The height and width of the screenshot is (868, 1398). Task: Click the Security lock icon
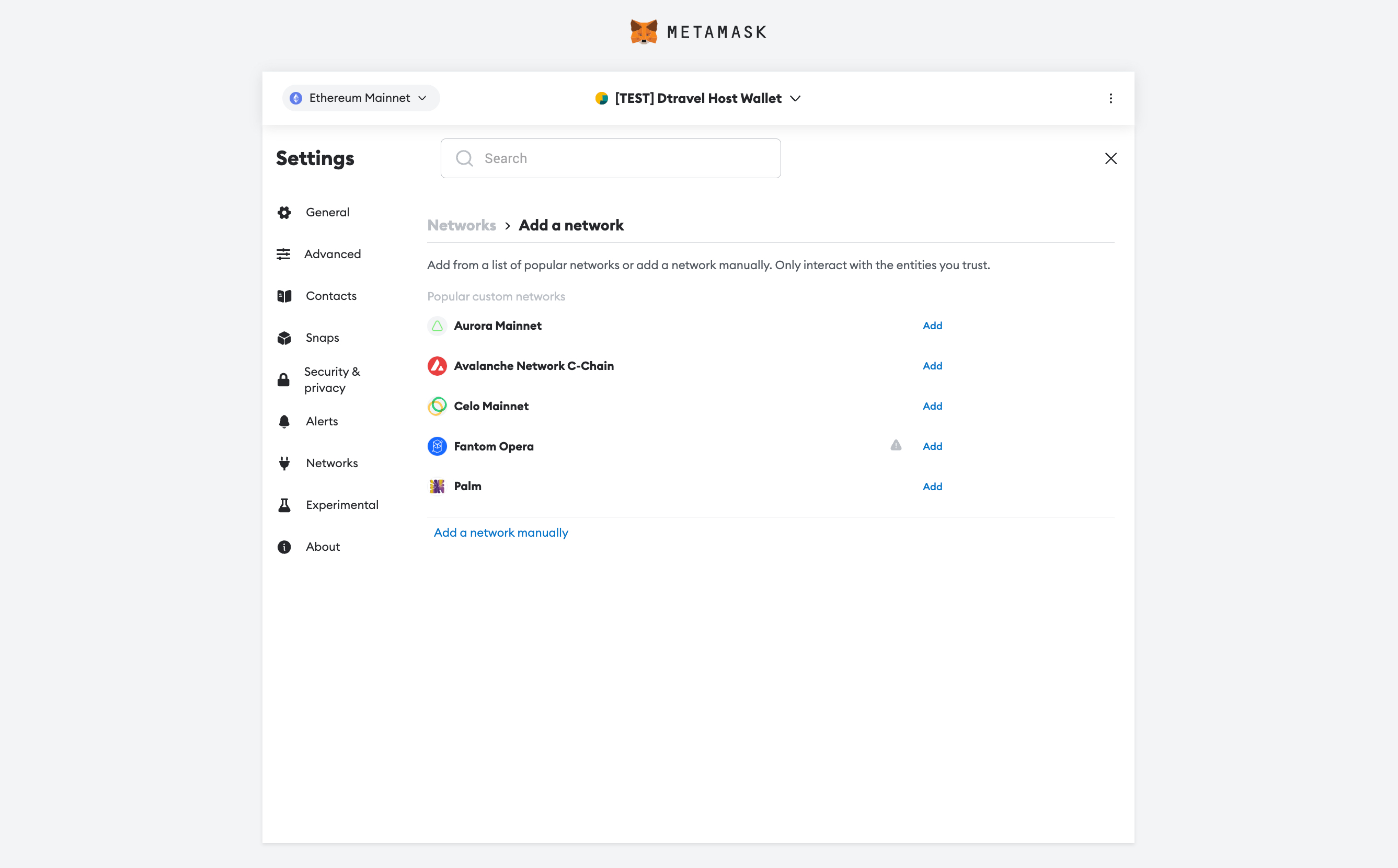pos(284,379)
